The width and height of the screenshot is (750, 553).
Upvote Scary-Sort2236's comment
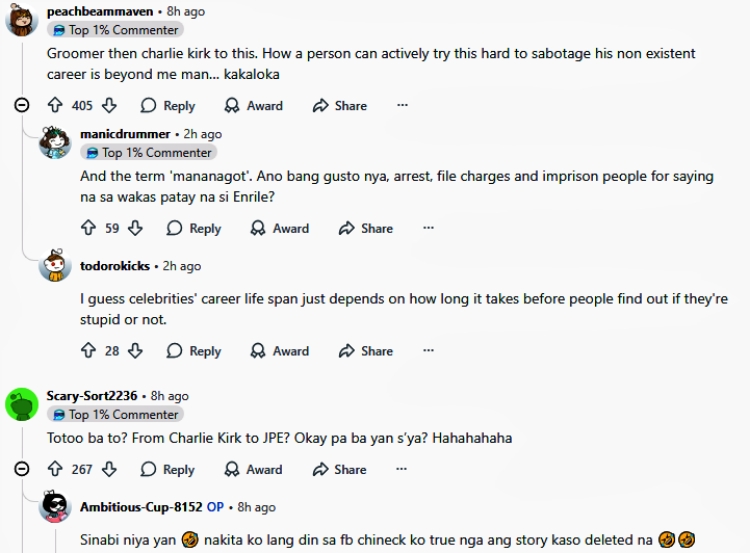(55, 469)
